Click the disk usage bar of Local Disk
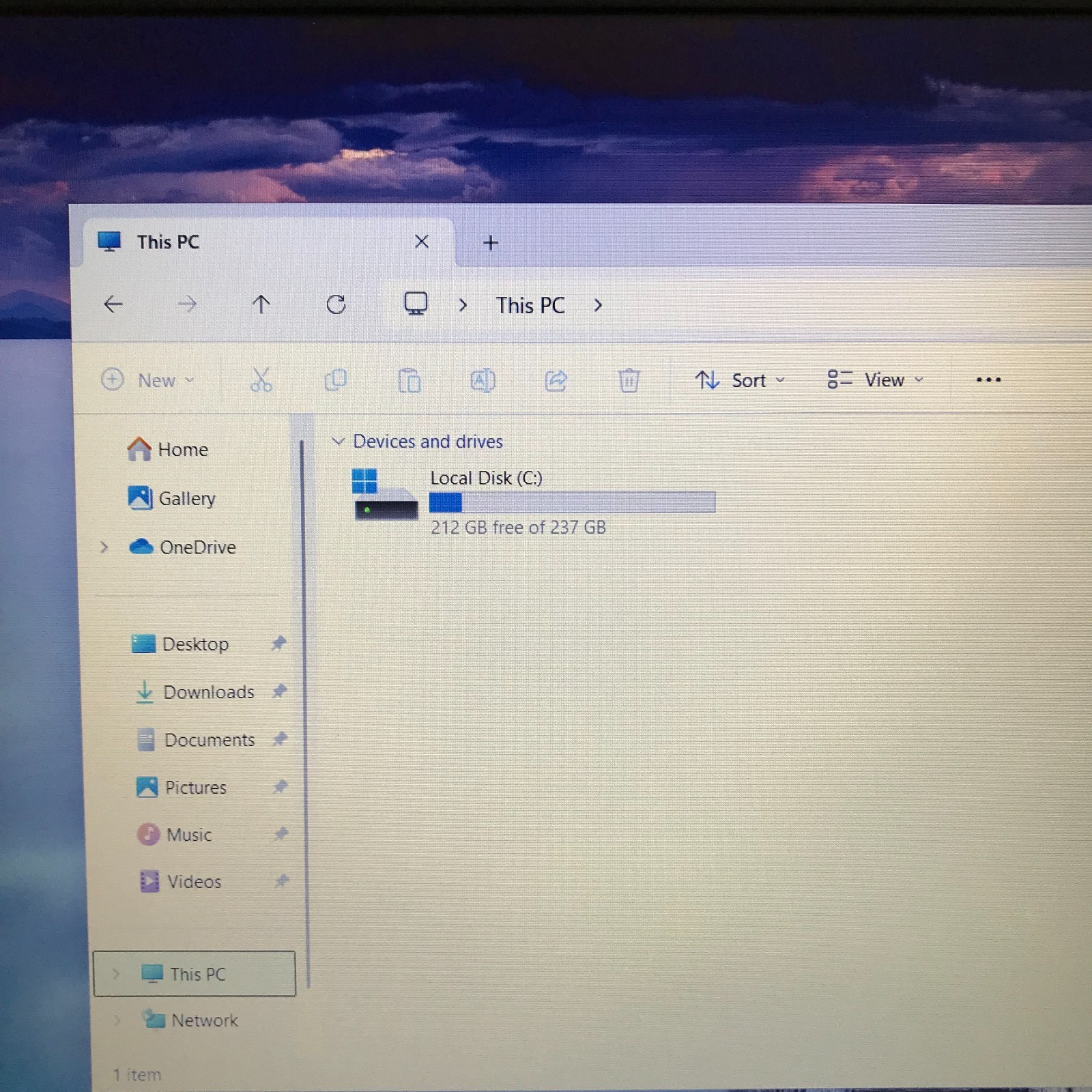 pyautogui.click(x=572, y=502)
